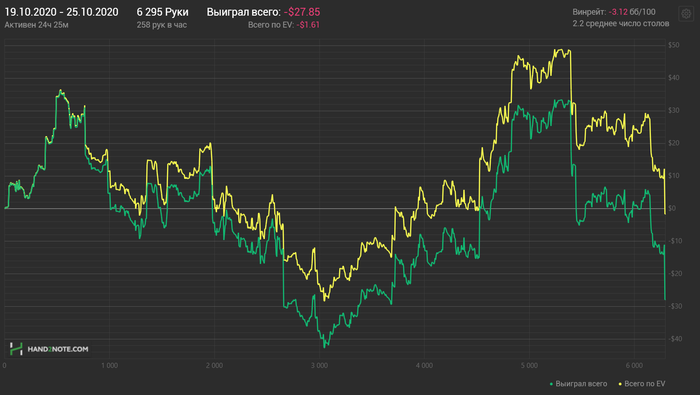Click the green line endpoint at -$28
Screen dimensions: 700x395
click(665, 299)
